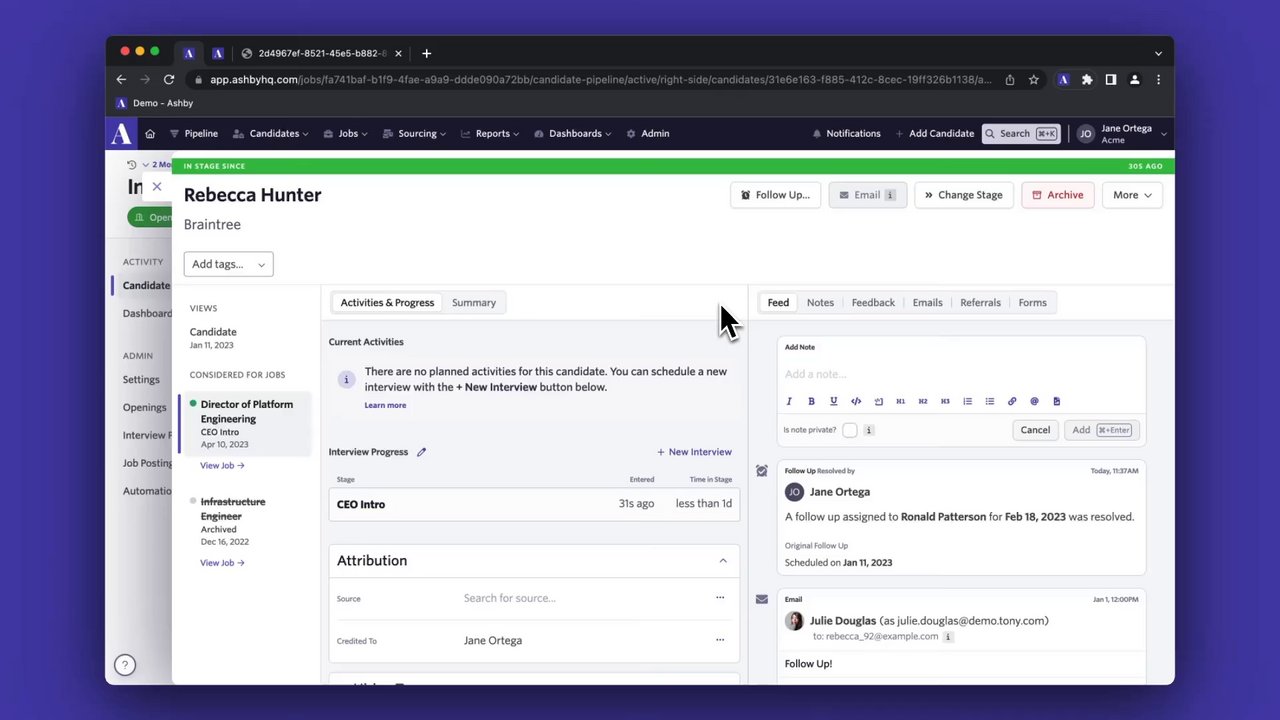1280x720 pixels.
Task: Open the Learn more link
Action: (385, 405)
